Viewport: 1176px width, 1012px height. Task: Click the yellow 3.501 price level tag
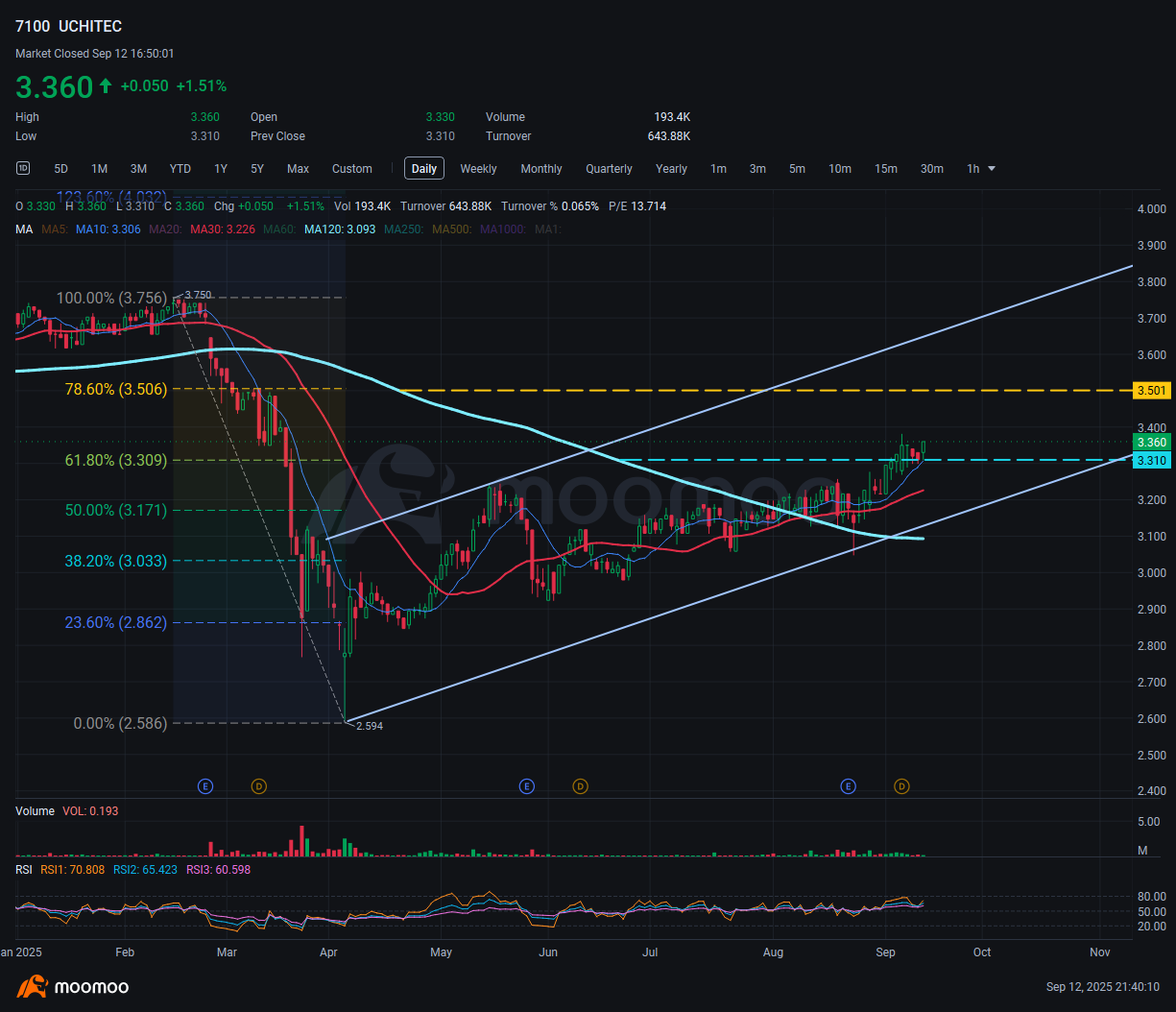[1151, 390]
